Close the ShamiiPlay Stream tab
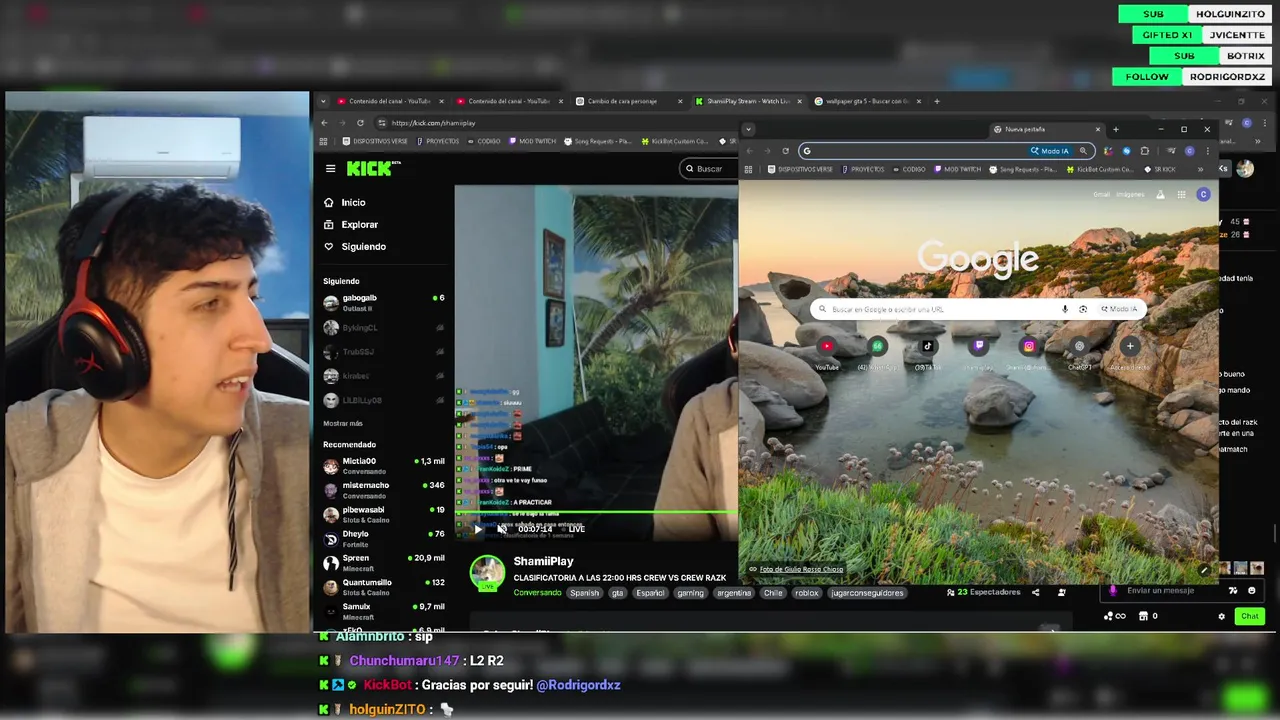 coord(799,101)
